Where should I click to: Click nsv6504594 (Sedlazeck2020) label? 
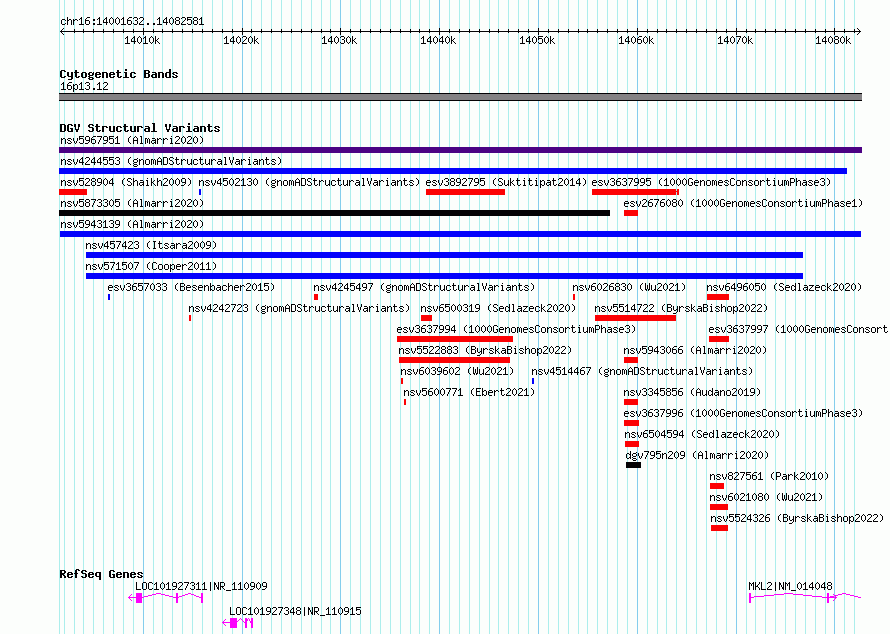pos(702,434)
